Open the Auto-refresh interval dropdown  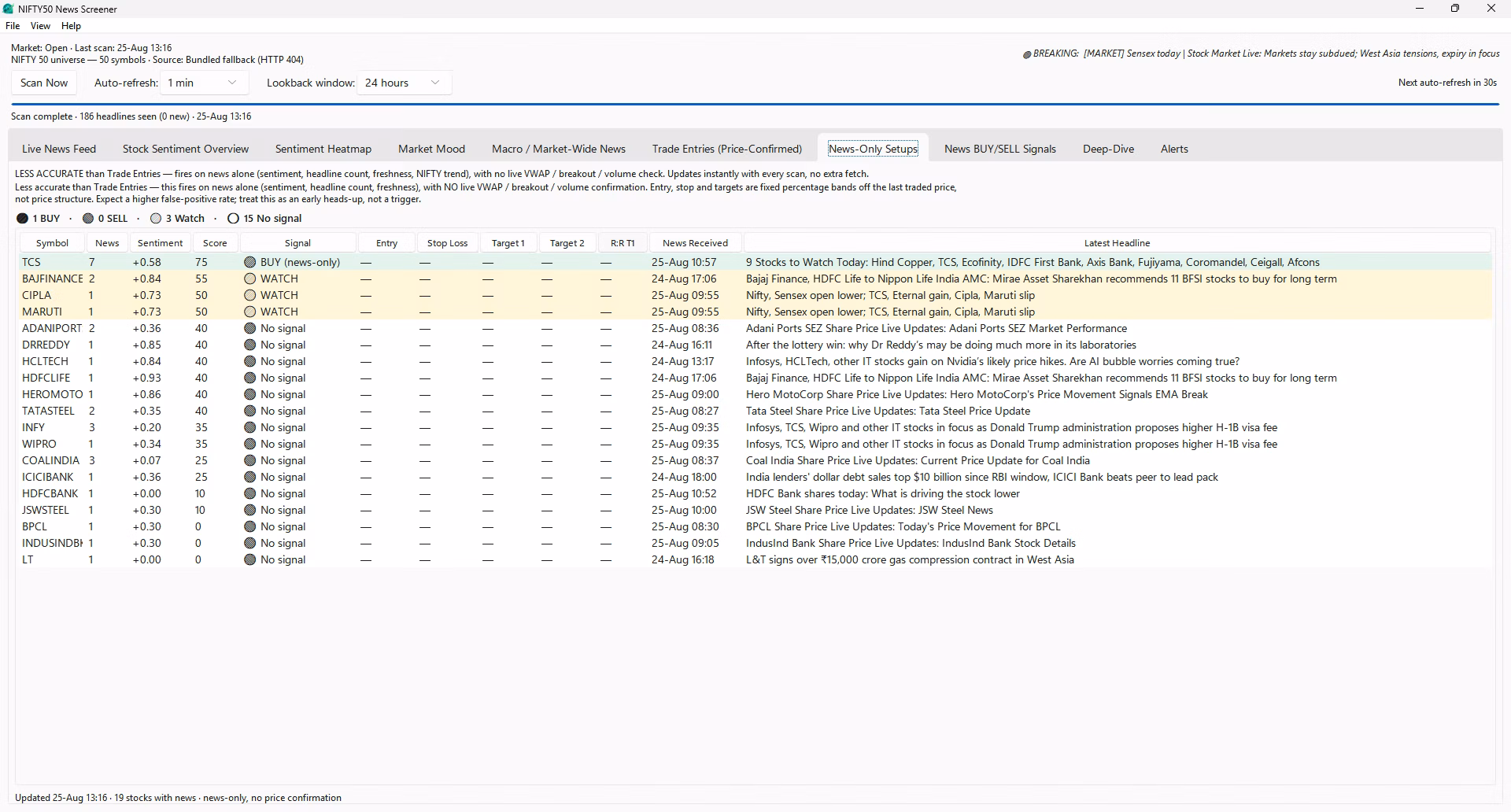point(204,83)
